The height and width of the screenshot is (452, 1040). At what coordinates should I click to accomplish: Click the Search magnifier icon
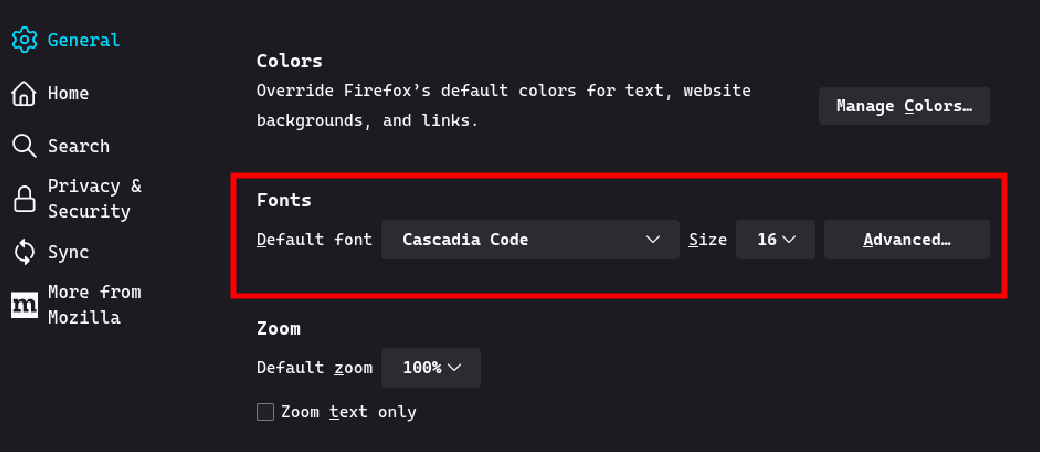point(25,146)
